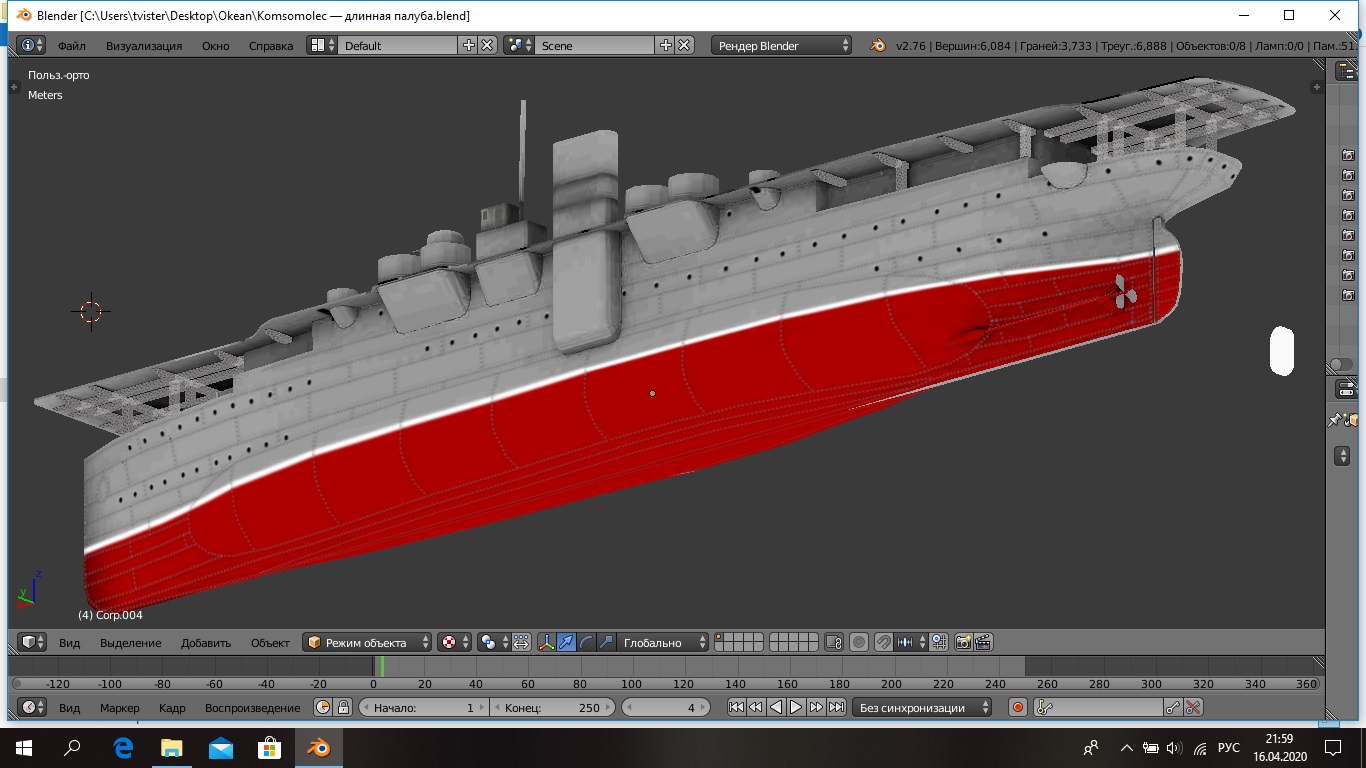This screenshot has width=1366, height=768.
Task: Click the delete keyframes icon
Action: point(1193,708)
